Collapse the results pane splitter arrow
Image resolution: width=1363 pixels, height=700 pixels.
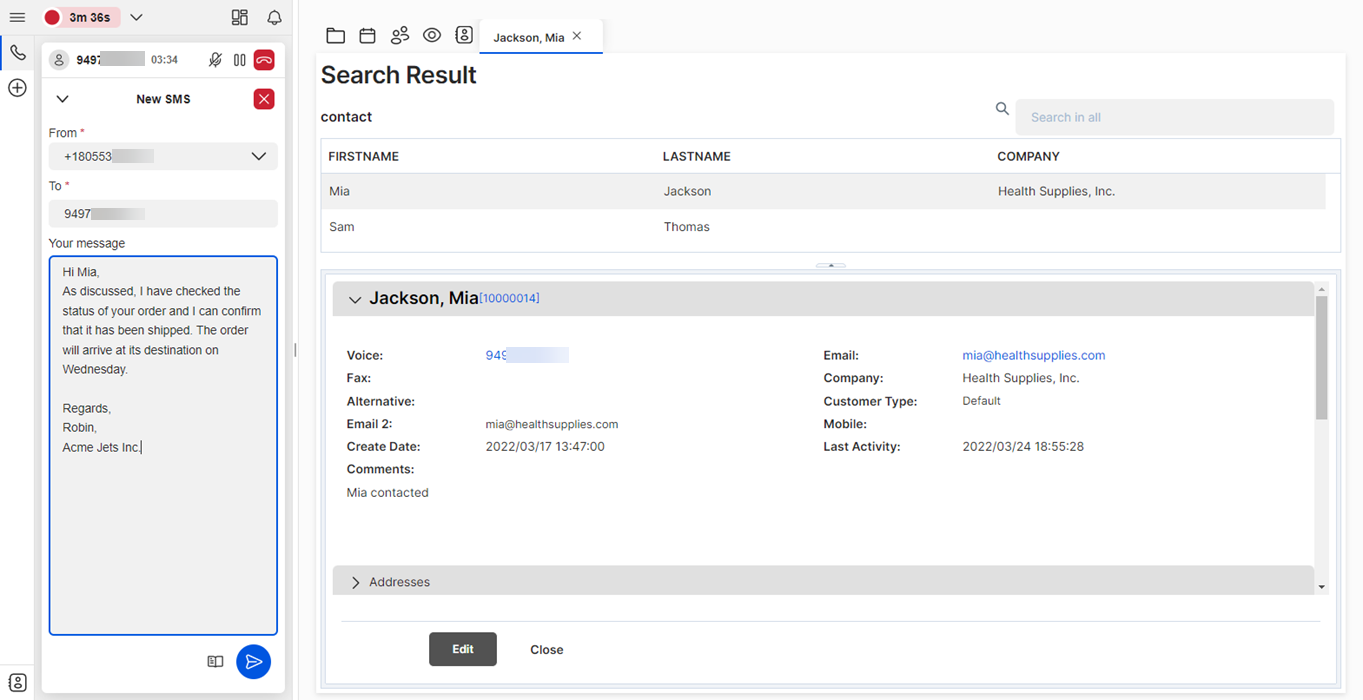coord(830,265)
